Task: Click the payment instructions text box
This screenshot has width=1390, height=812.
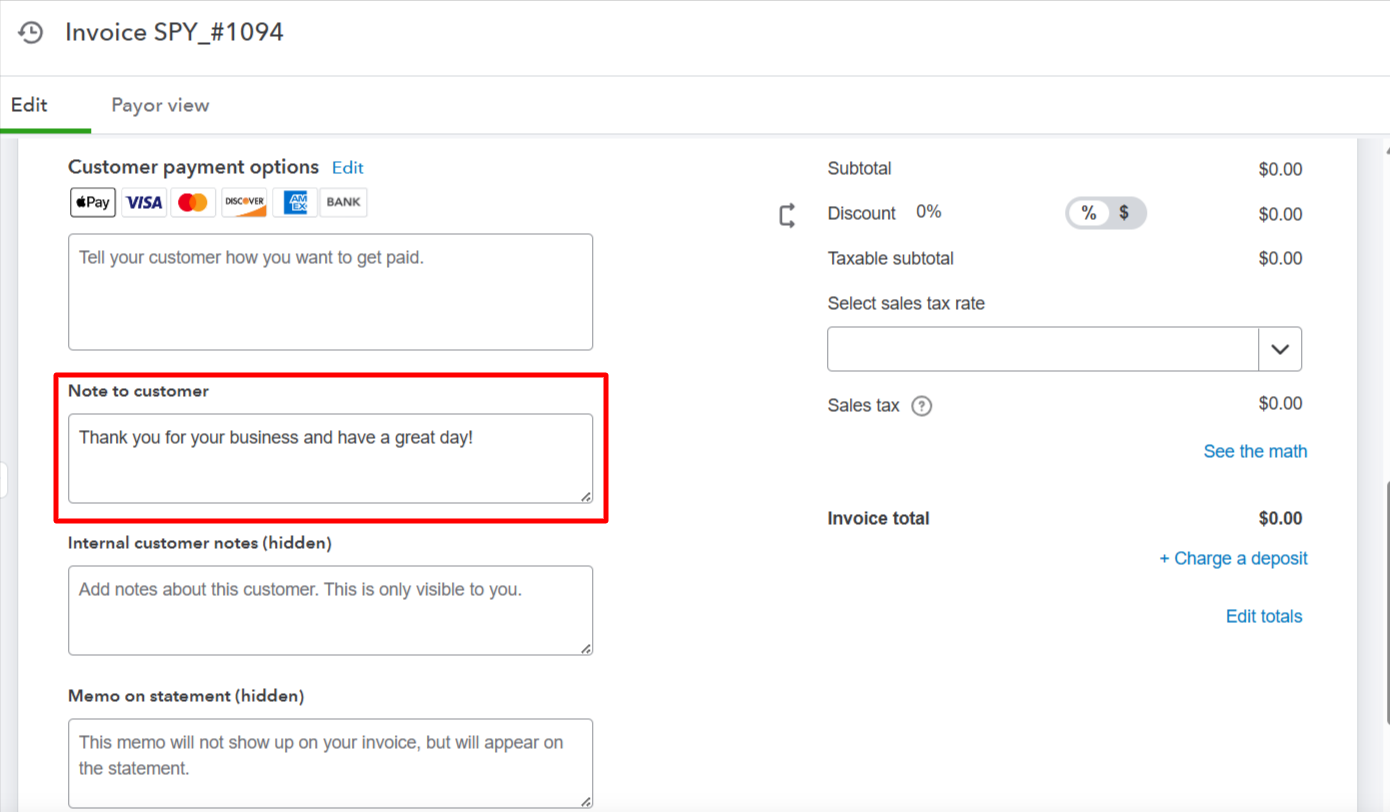Action: (330, 292)
